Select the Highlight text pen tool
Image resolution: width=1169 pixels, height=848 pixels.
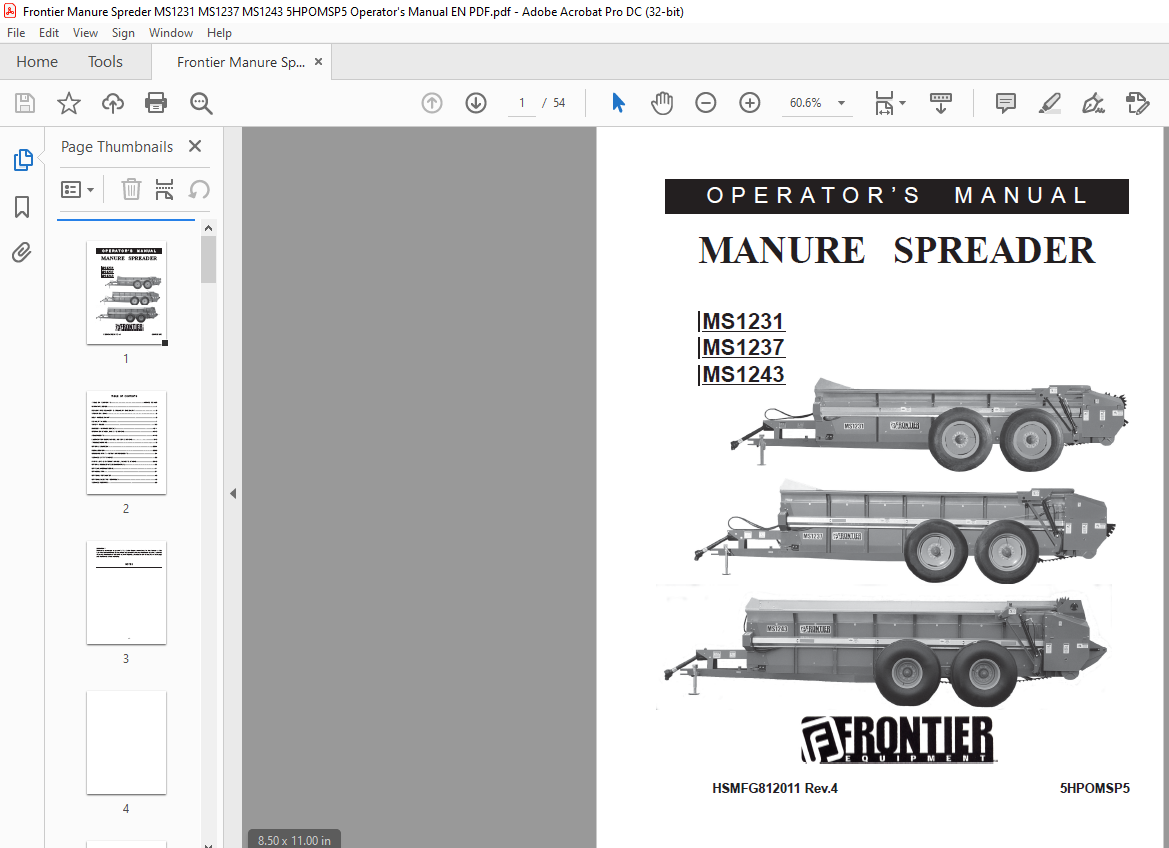pyautogui.click(x=1050, y=103)
